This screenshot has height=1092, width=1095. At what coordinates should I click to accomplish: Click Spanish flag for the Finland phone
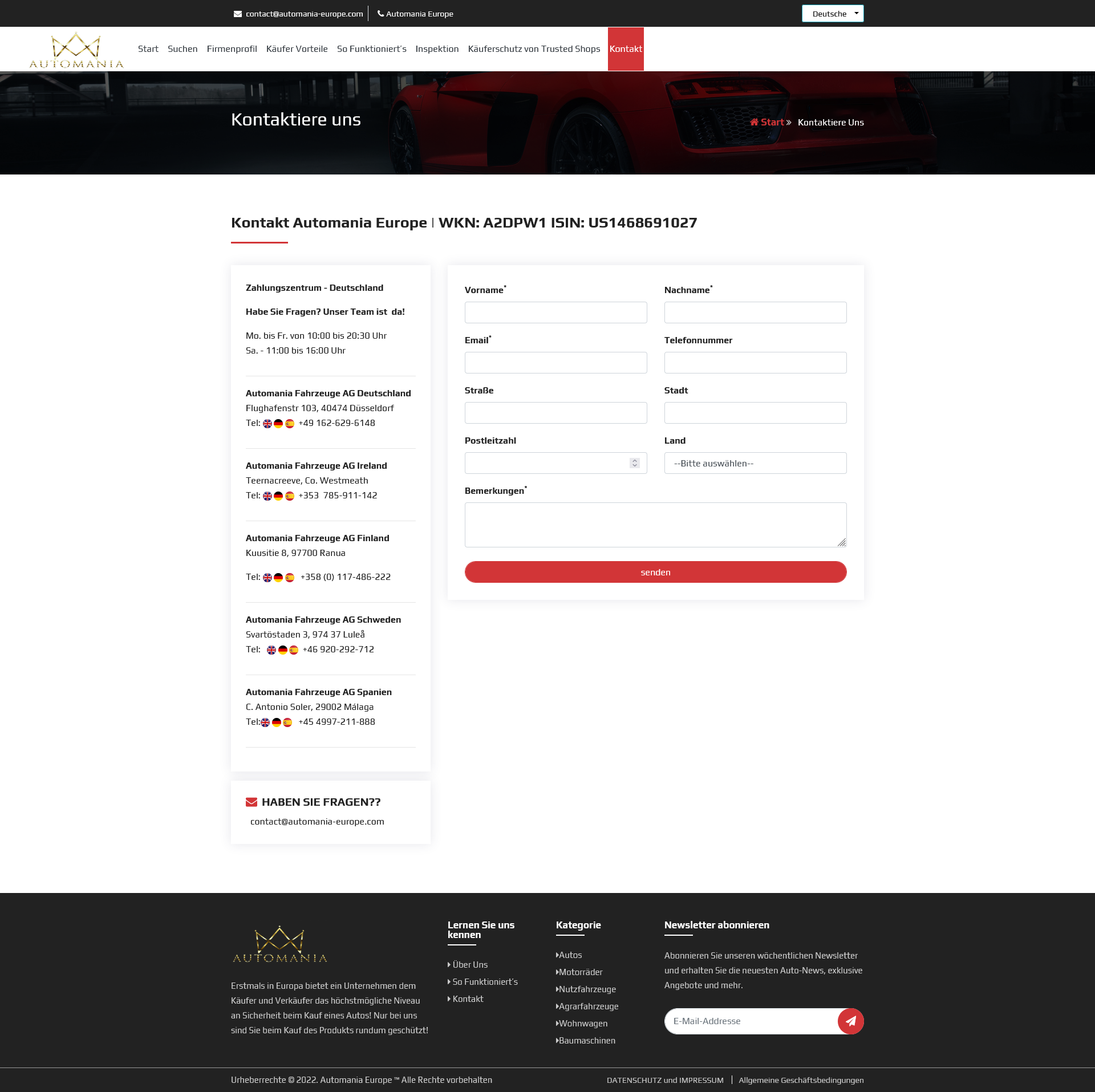290,578
